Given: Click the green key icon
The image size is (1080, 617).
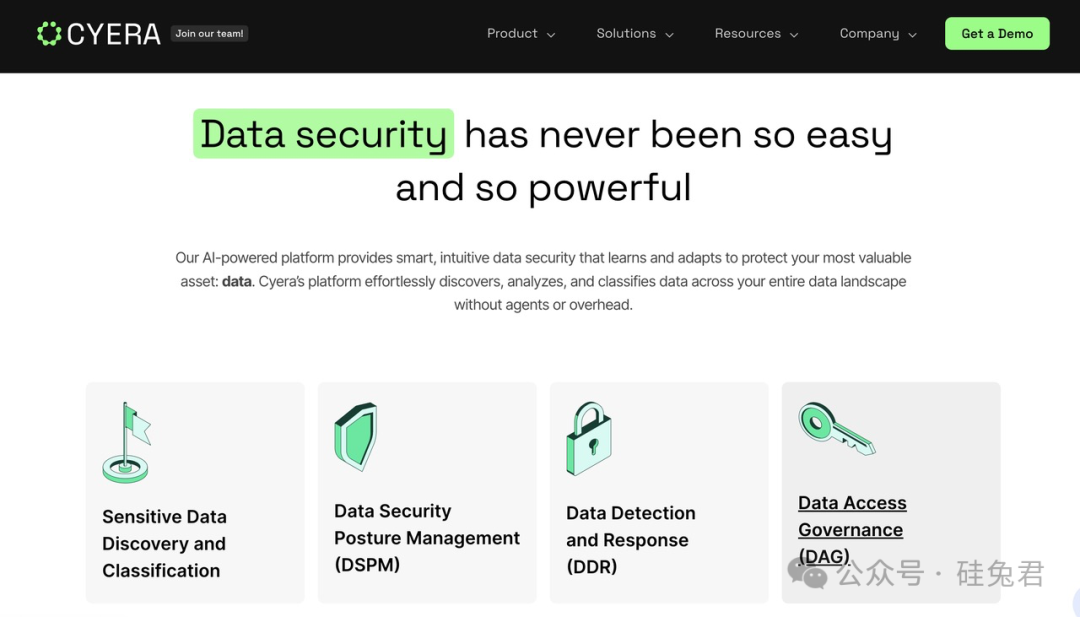Looking at the screenshot, I should click(836, 427).
